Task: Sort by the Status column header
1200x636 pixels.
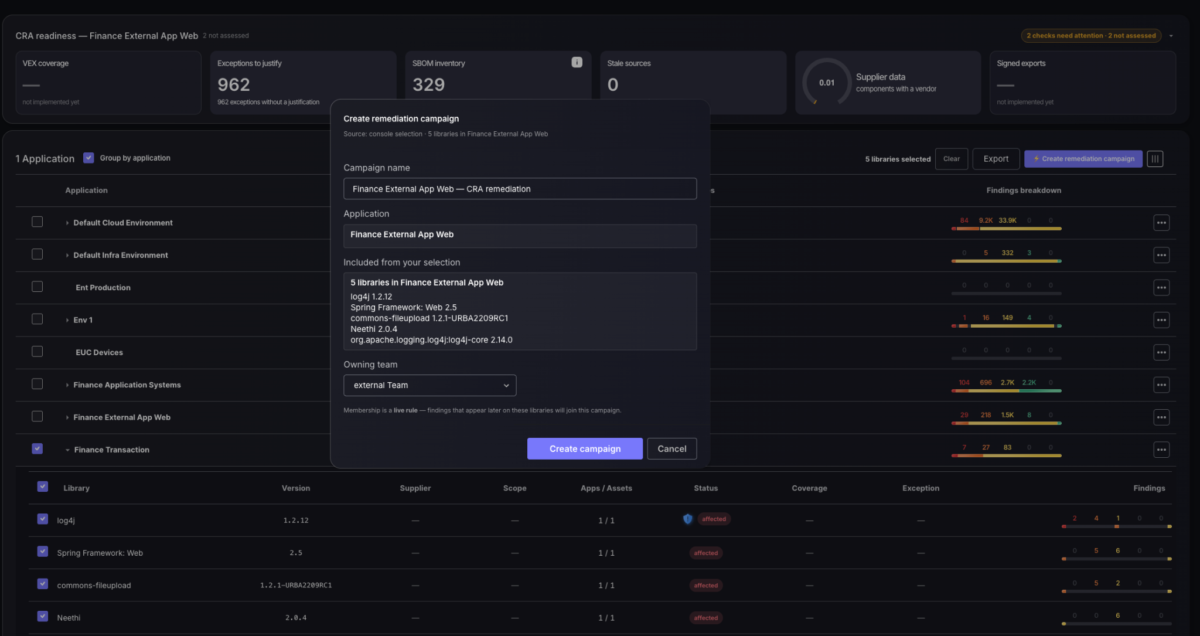Action: (x=706, y=488)
